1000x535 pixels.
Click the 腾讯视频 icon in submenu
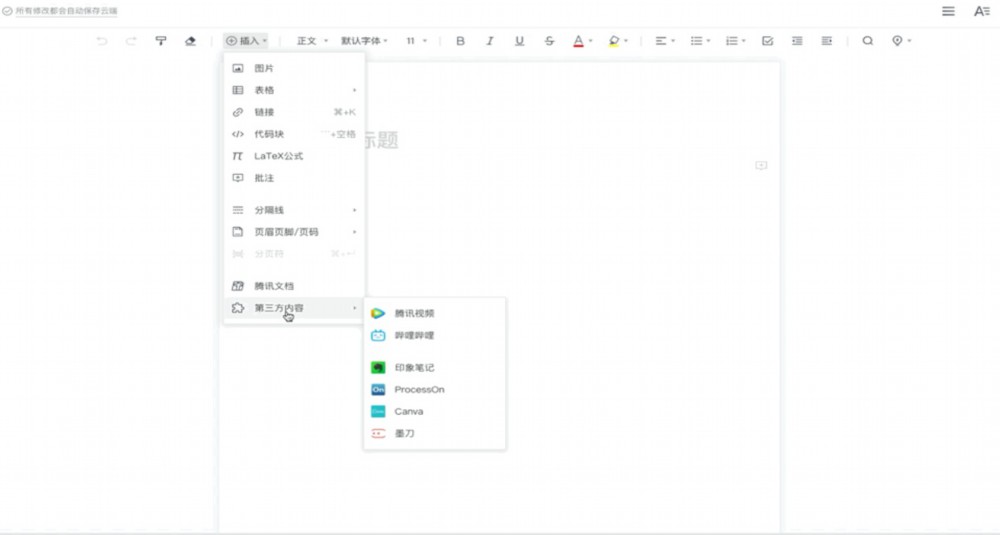(378, 313)
